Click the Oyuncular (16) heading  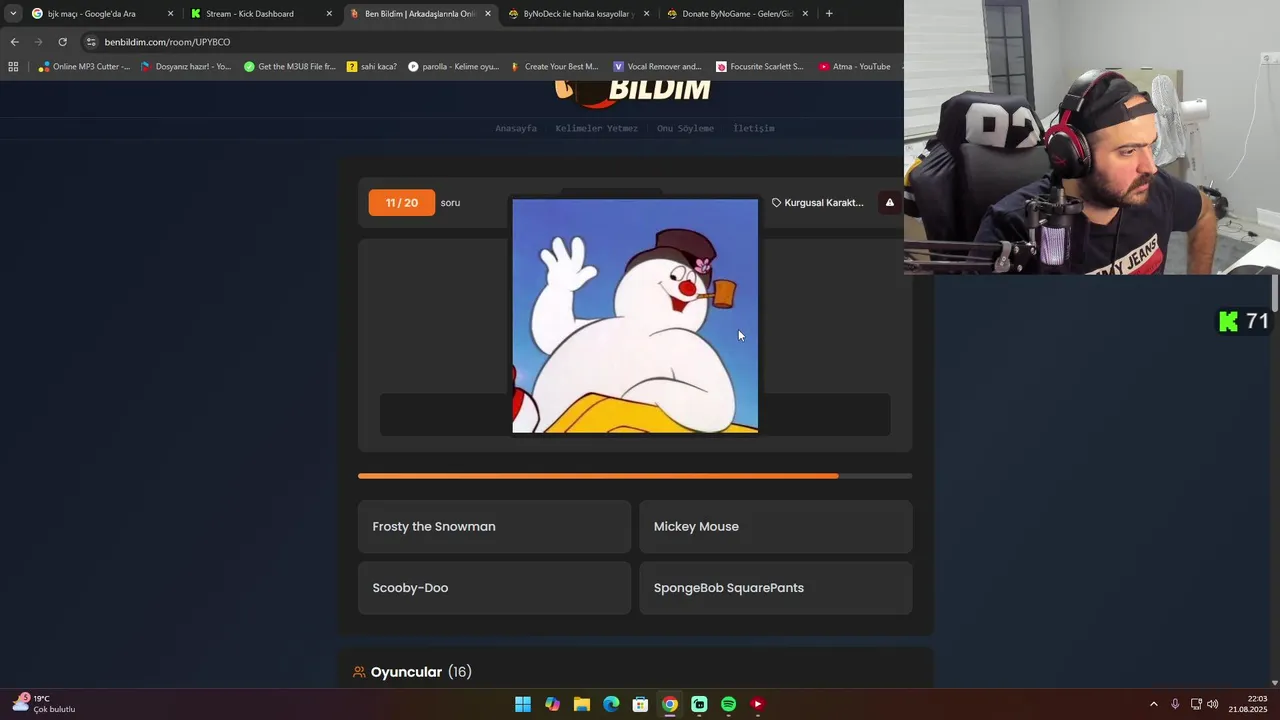(421, 672)
